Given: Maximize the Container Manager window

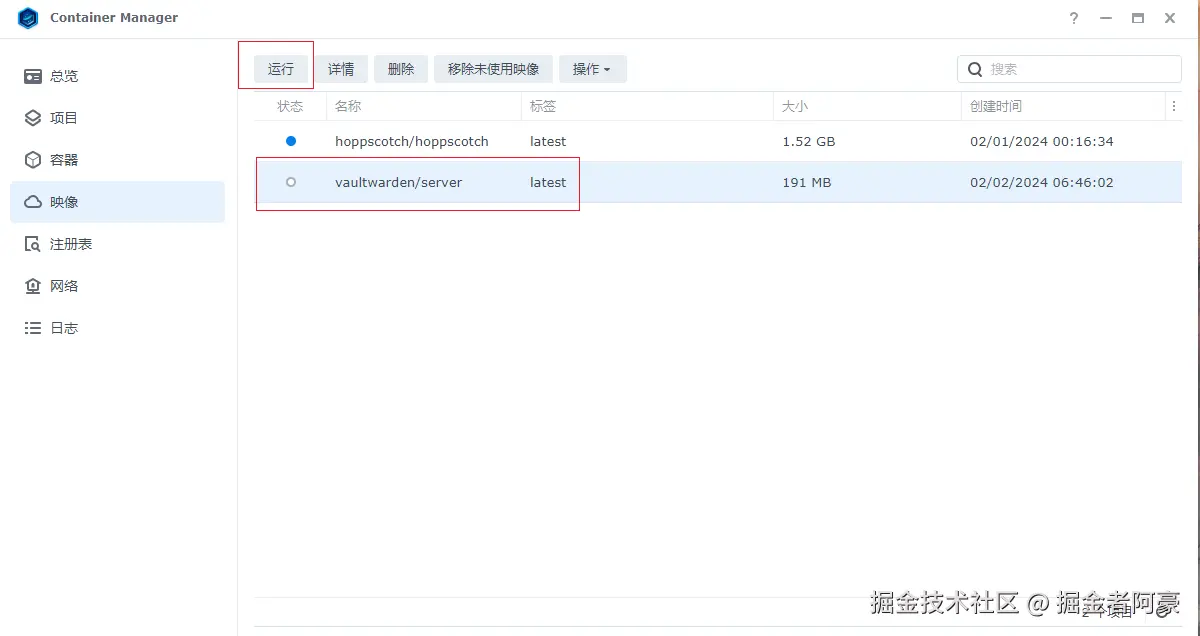Looking at the screenshot, I should (x=1138, y=18).
